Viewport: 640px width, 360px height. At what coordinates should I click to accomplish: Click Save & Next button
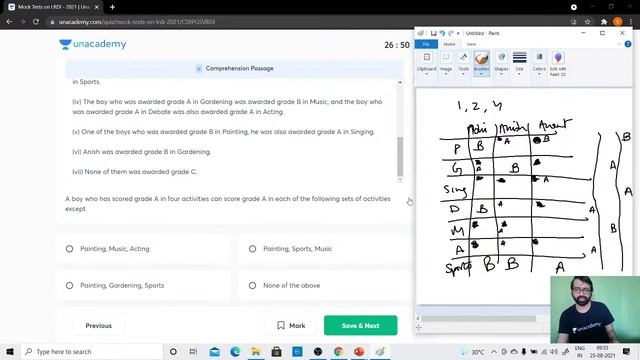pos(360,326)
